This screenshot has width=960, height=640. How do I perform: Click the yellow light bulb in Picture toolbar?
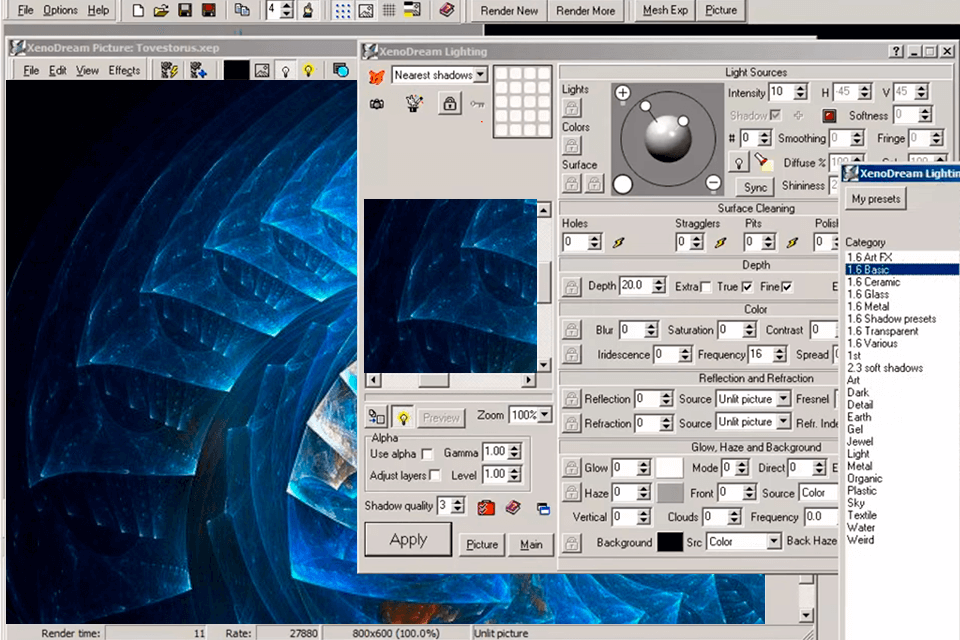(x=309, y=70)
